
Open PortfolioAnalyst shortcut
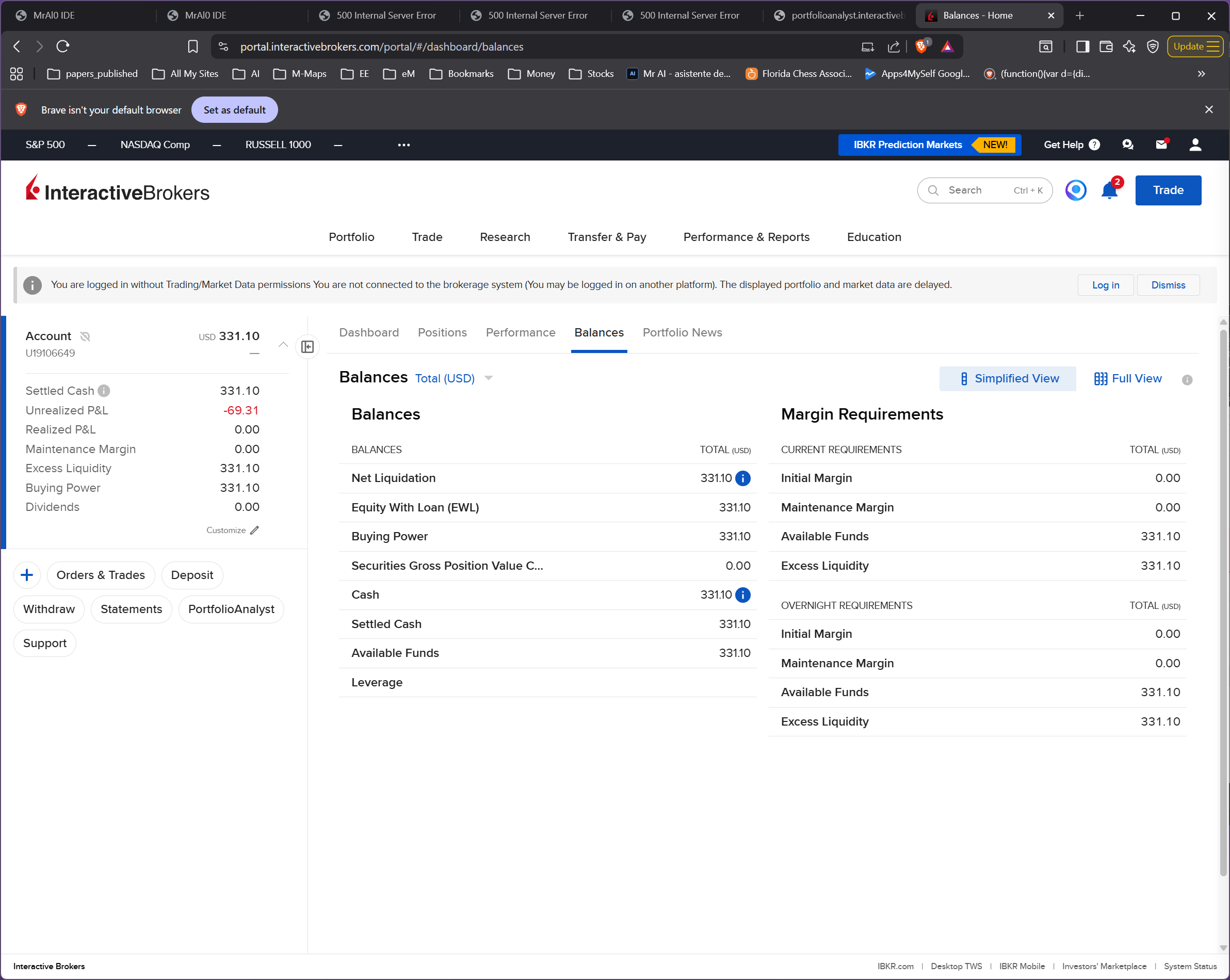pos(231,609)
